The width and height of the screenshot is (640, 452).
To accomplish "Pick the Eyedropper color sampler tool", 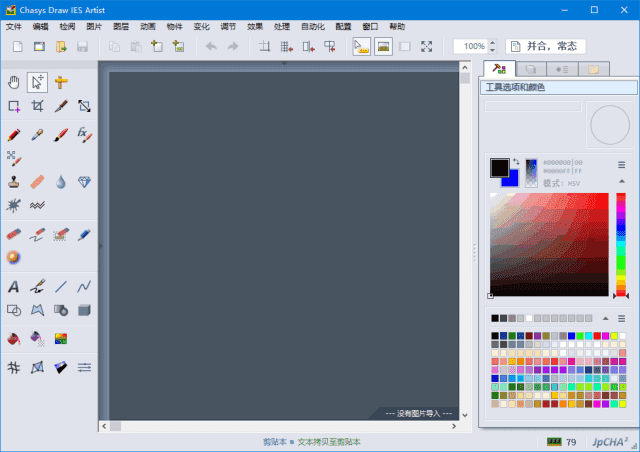I will pos(38,133).
